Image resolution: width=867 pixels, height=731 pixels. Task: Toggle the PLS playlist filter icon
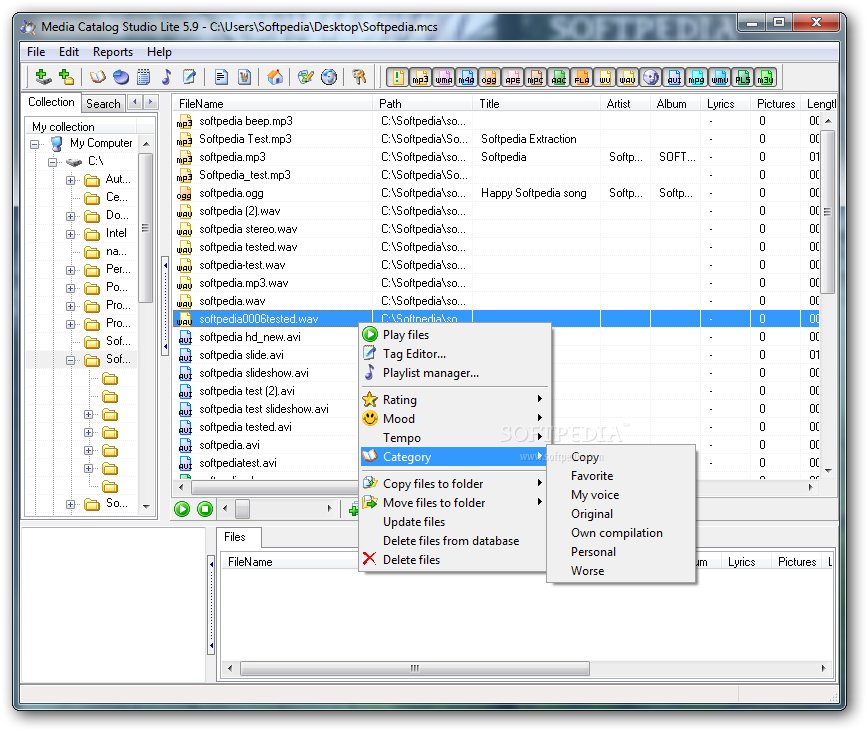pyautogui.click(x=743, y=77)
